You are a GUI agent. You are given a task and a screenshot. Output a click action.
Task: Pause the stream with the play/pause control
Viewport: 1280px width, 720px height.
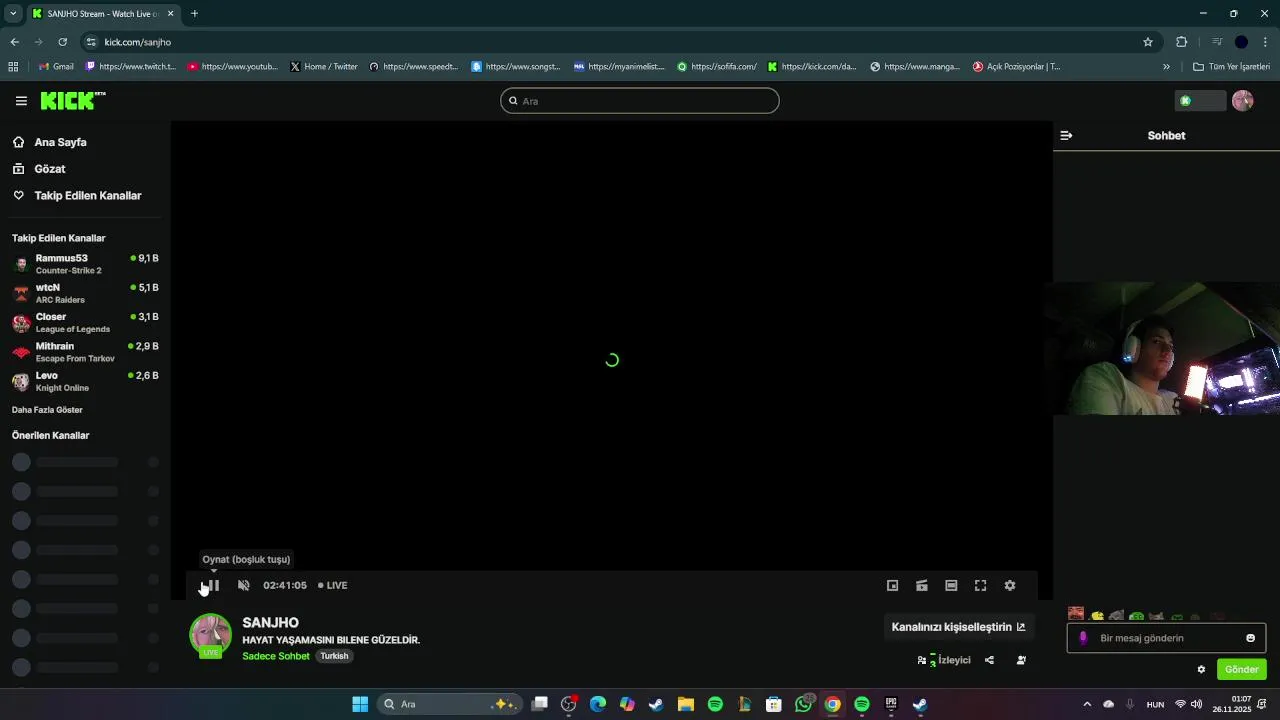click(x=211, y=585)
